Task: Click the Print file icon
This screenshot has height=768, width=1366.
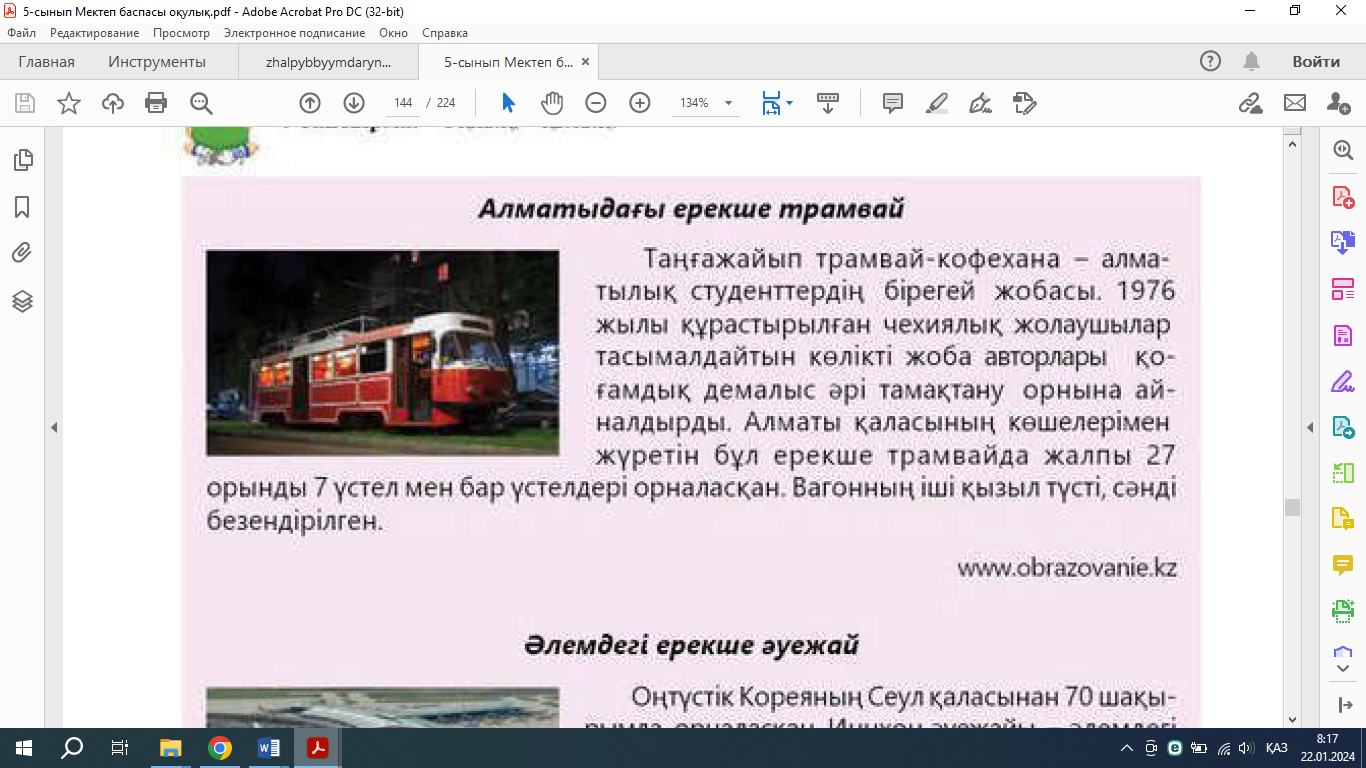Action: (x=156, y=103)
